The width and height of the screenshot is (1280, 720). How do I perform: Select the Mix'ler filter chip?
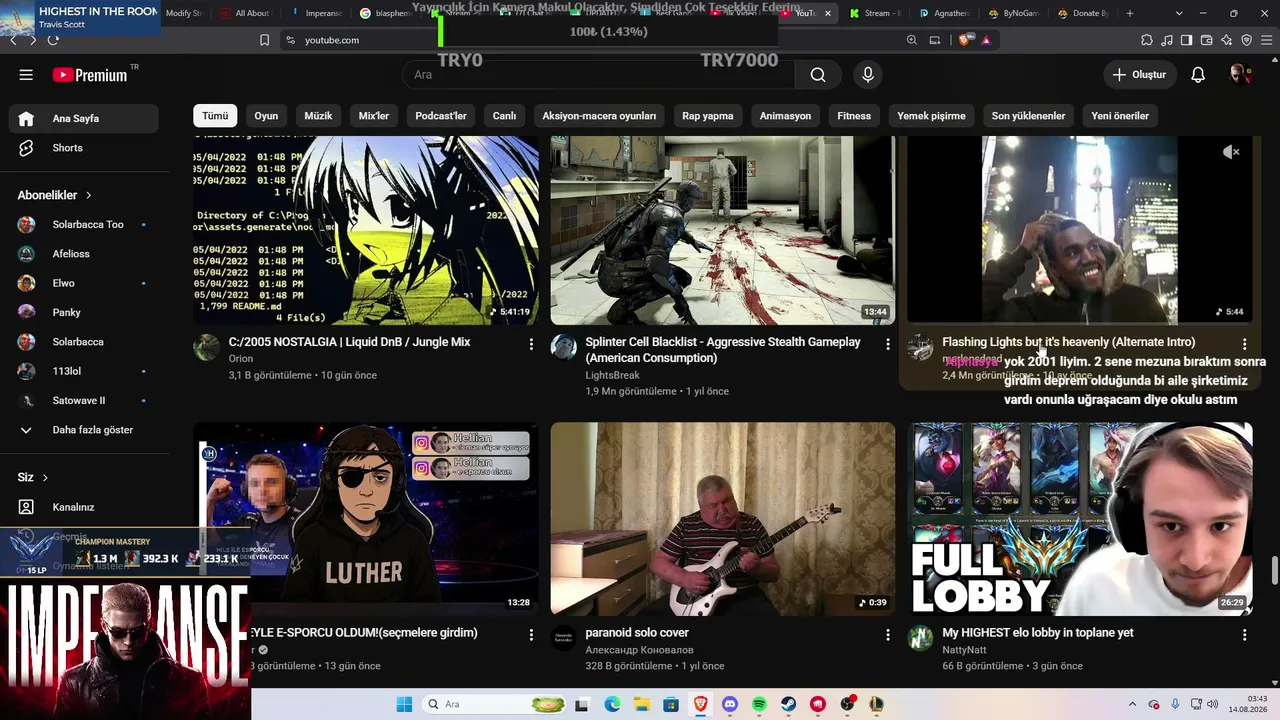pyautogui.click(x=374, y=116)
